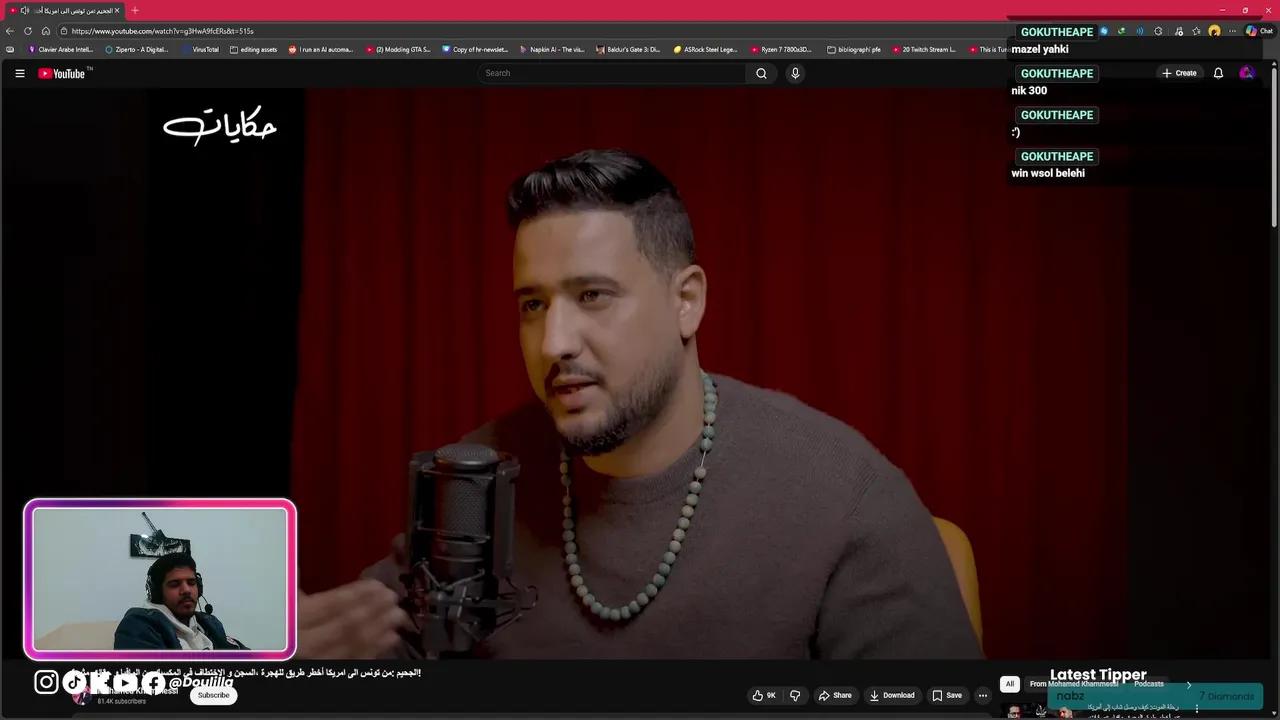This screenshot has width=1280, height=720.
Task: Mute the tab via its speaker icon
Action: pos(24,10)
